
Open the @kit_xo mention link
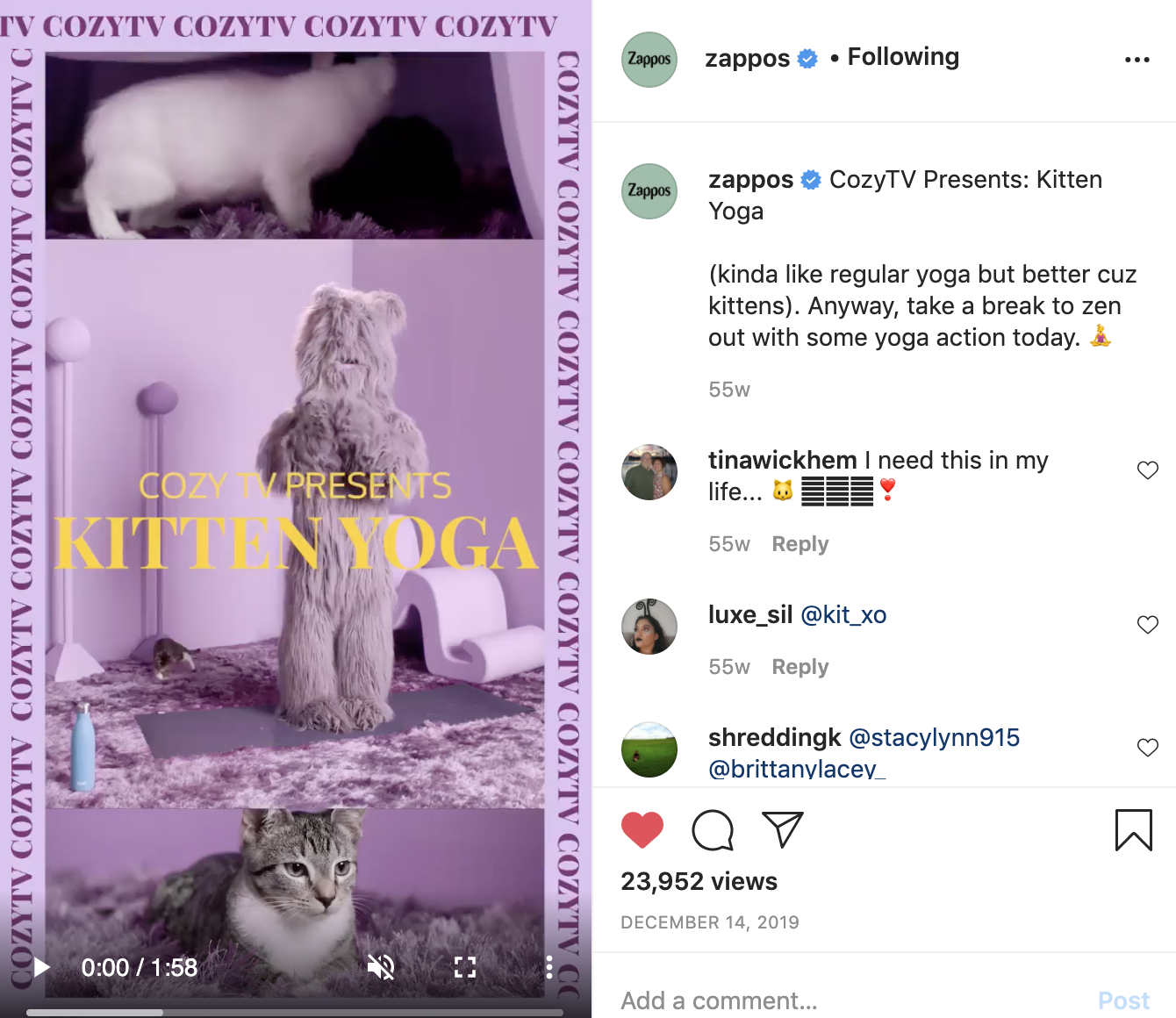[843, 615]
